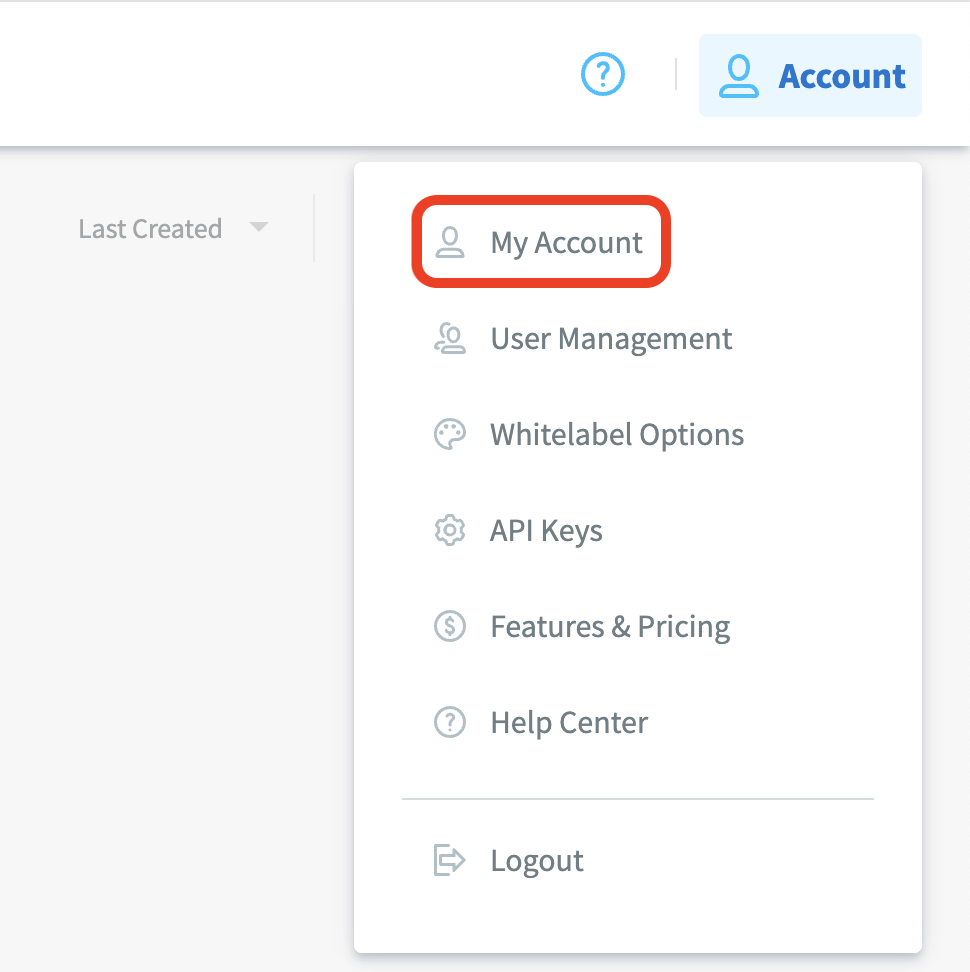Open Whitelabel Options
The width and height of the screenshot is (970, 972).
tap(617, 435)
